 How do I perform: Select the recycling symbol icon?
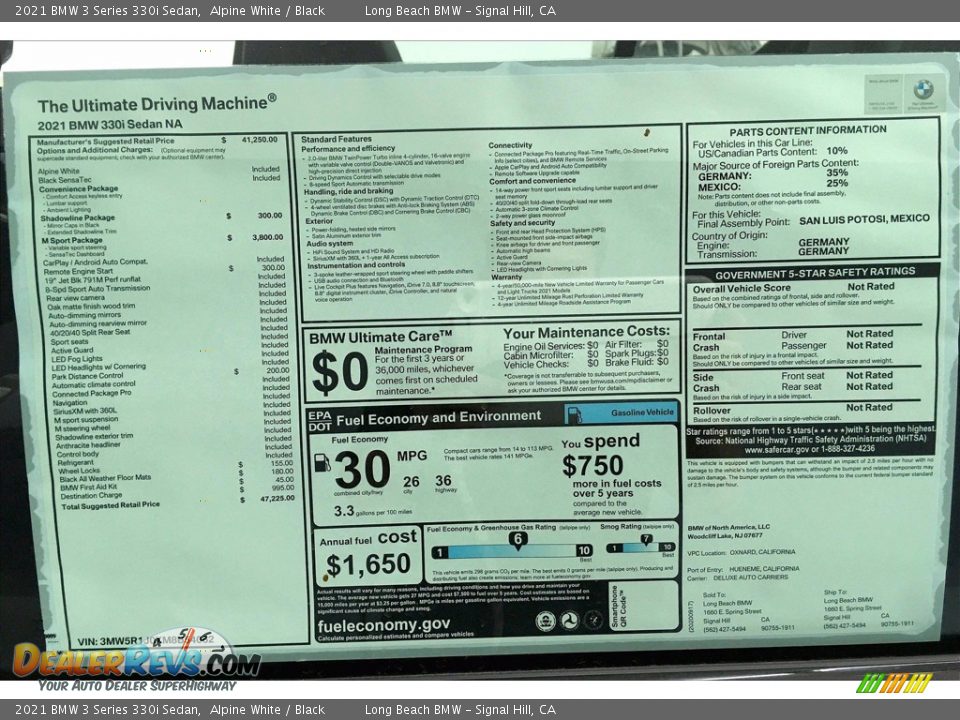tap(545, 621)
